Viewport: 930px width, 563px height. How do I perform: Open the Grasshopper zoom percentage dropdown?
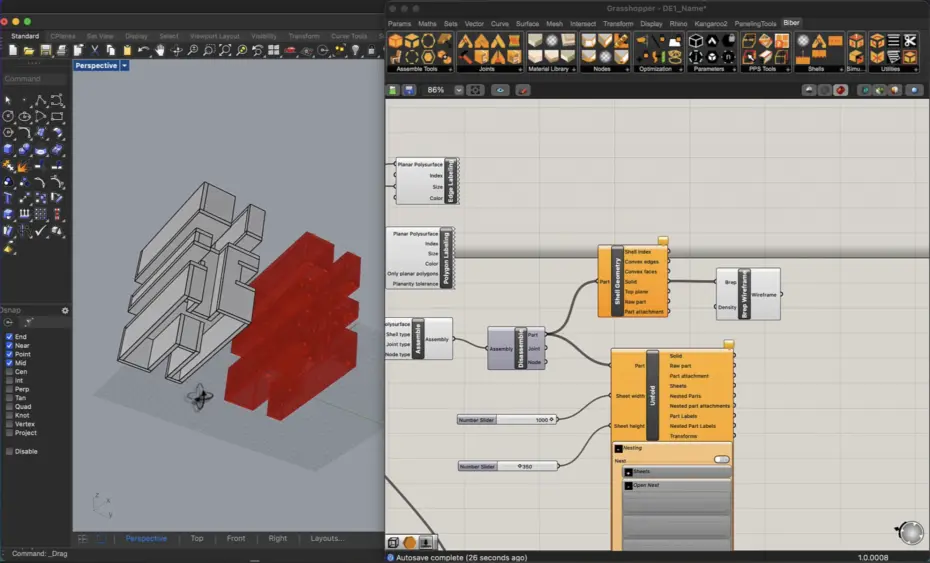[458, 90]
